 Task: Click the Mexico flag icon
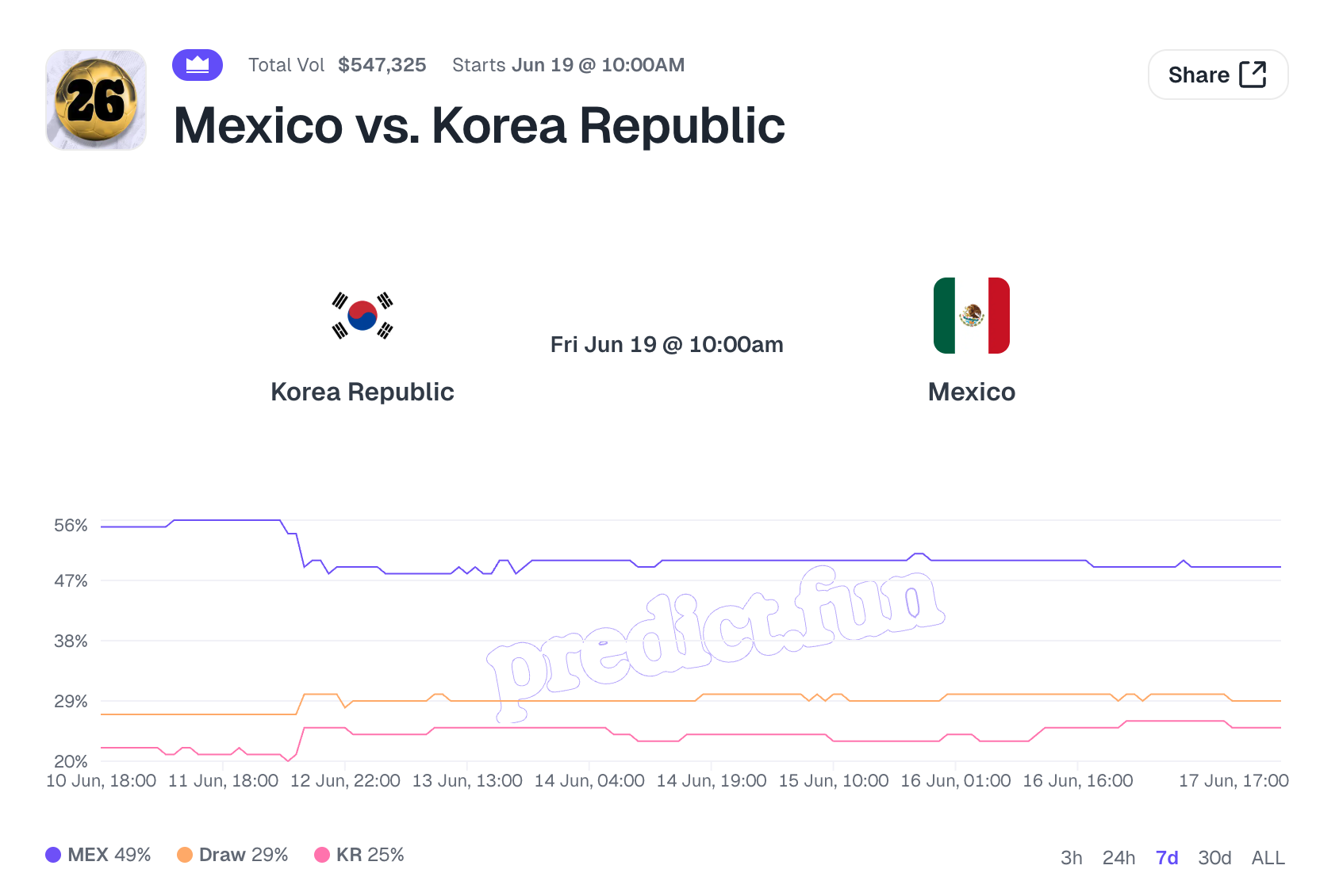[972, 316]
